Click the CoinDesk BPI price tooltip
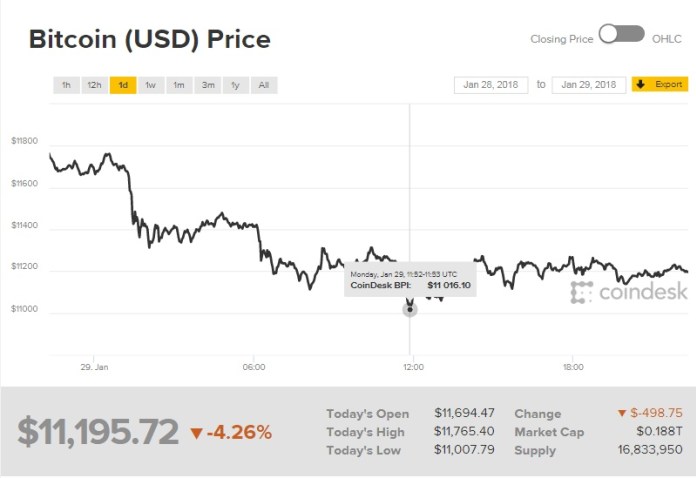The height and width of the screenshot is (478, 696). point(410,279)
